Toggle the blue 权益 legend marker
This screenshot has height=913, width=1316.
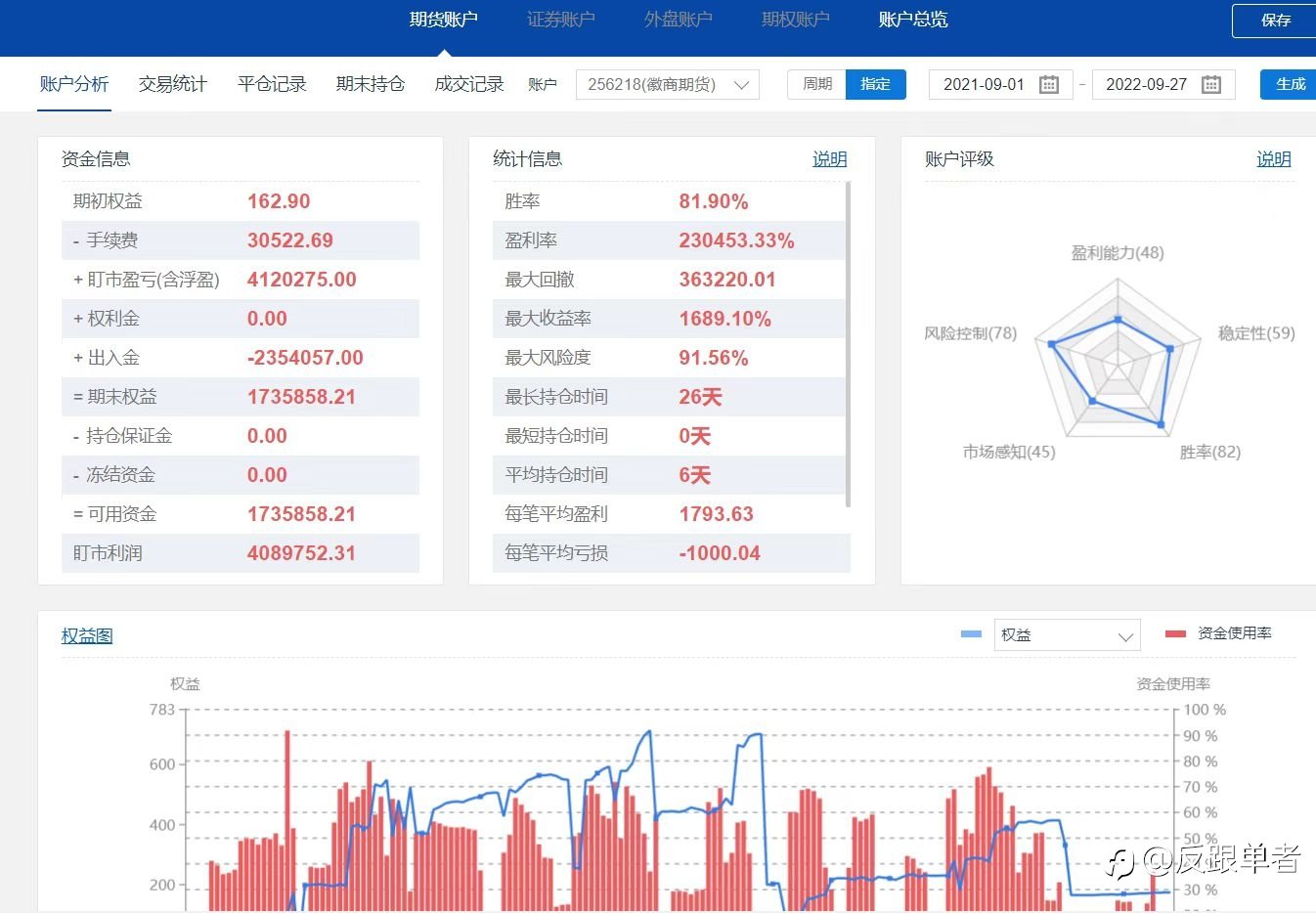[x=971, y=634]
